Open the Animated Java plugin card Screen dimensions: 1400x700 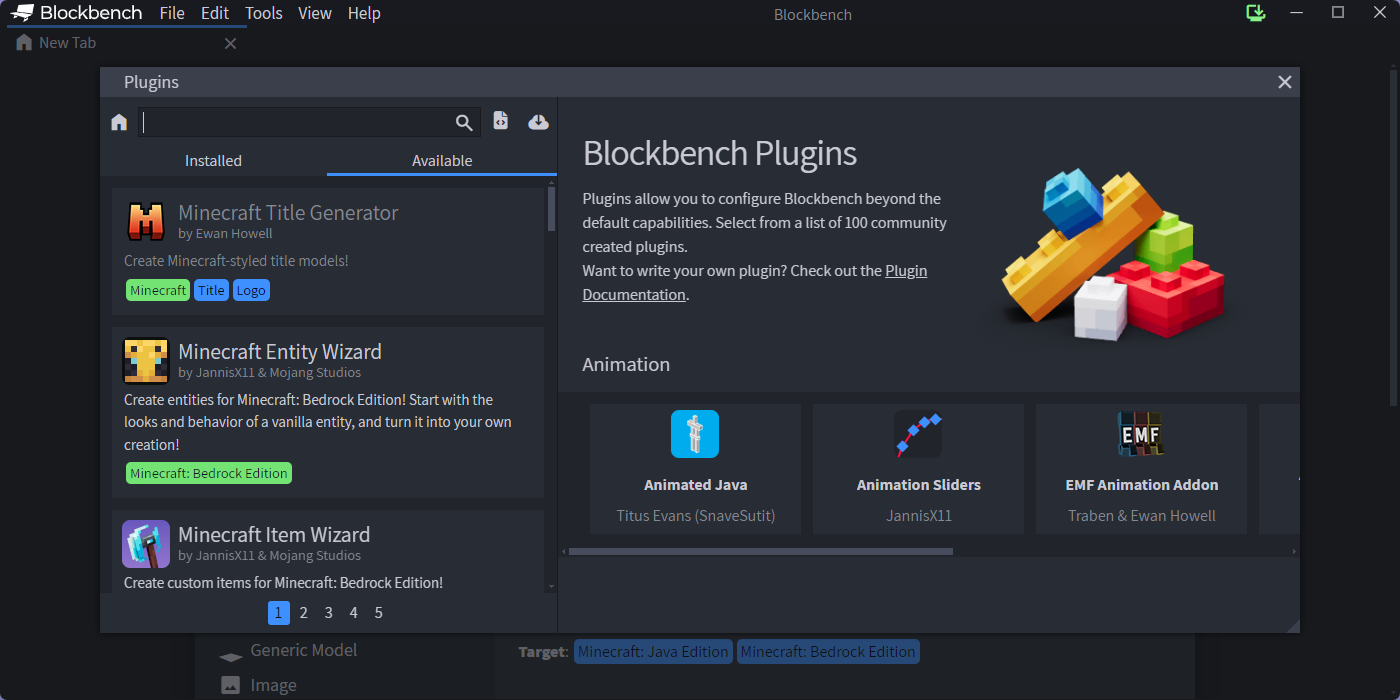[x=695, y=468]
